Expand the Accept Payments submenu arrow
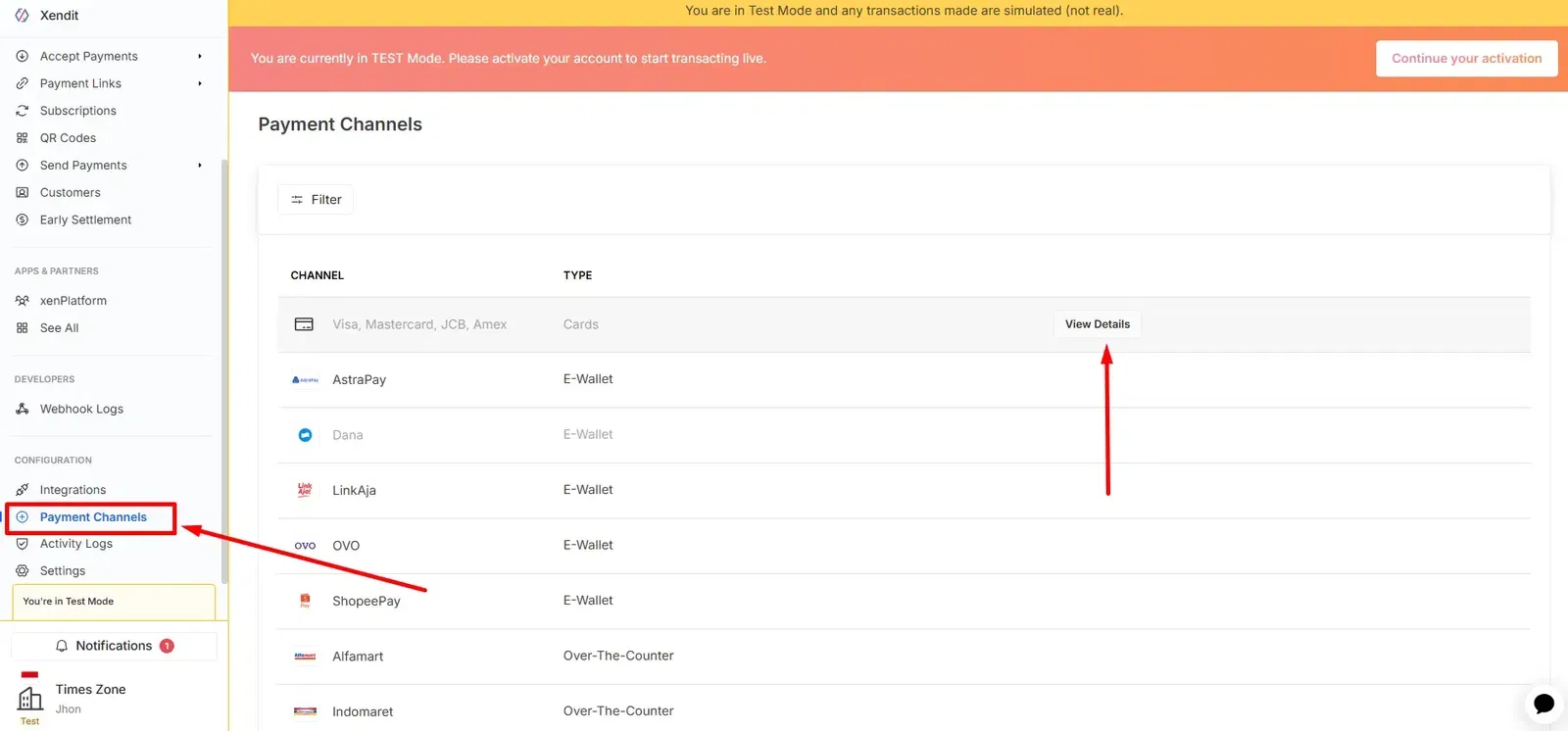The height and width of the screenshot is (731, 1568). point(200,56)
